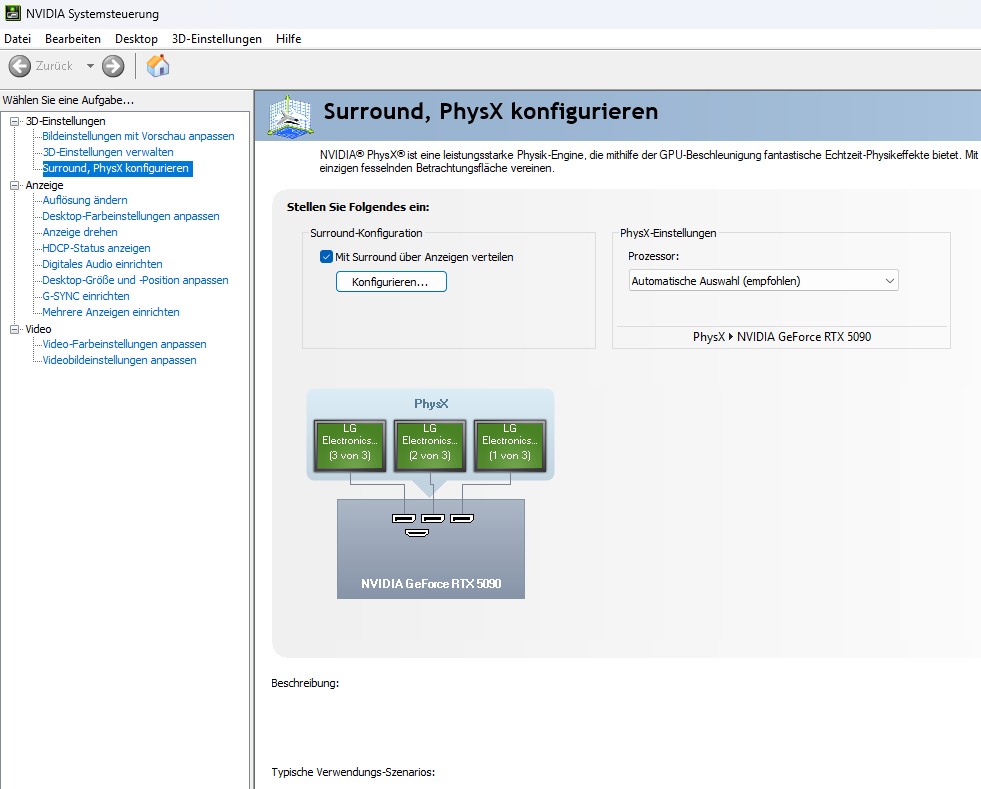Open Bildeinstellungen mit Vorschau anpassen
This screenshot has width=981, height=789.
[138, 136]
